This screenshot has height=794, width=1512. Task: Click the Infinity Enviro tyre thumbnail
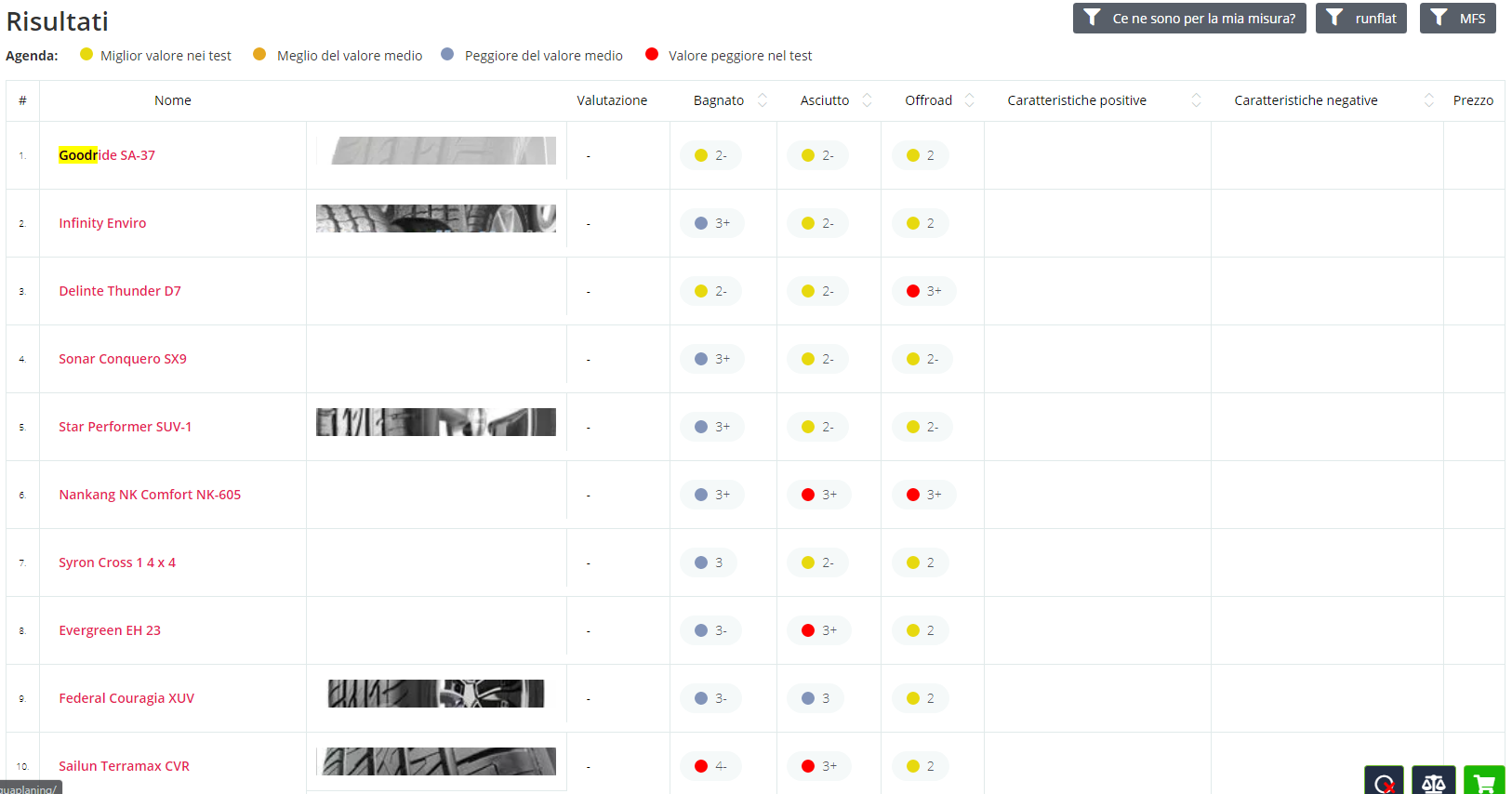click(x=436, y=218)
